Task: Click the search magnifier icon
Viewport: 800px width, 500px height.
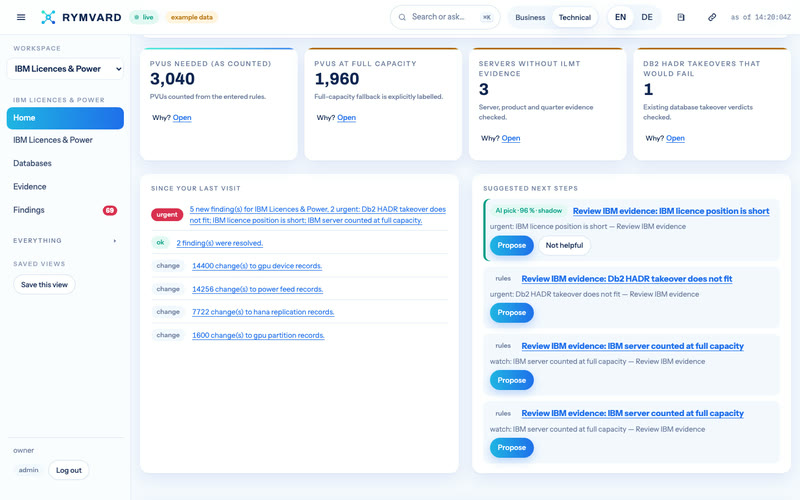Action: pyautogui.click(x=402, y=17)
